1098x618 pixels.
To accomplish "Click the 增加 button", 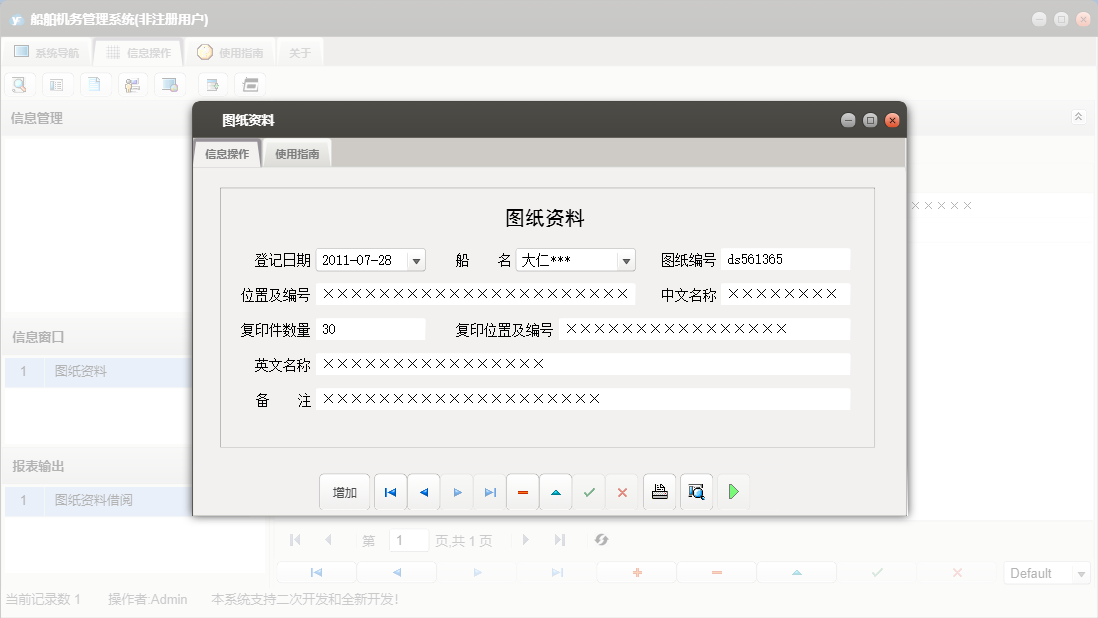I will point(344,491).
